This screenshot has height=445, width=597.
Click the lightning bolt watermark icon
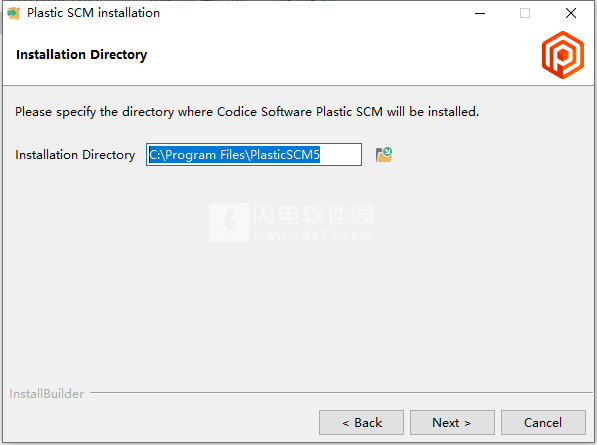pos(229,223)
